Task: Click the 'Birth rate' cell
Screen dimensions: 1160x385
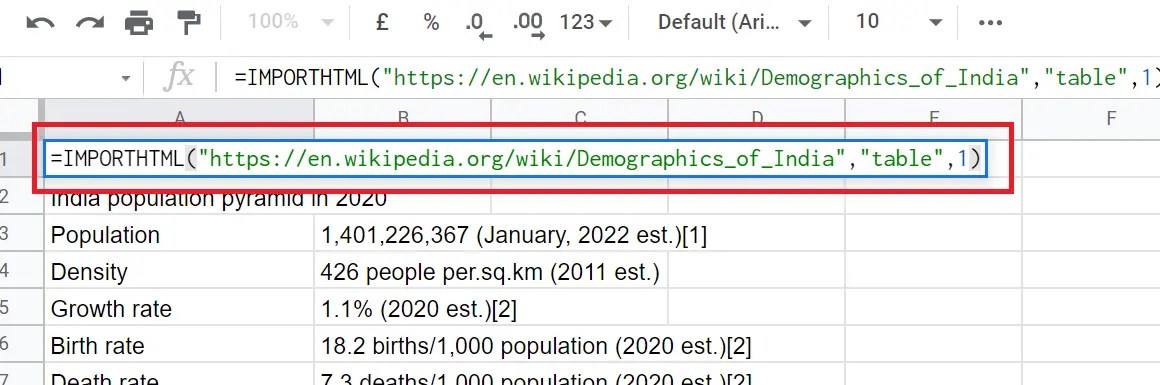Action: (179, 345)
